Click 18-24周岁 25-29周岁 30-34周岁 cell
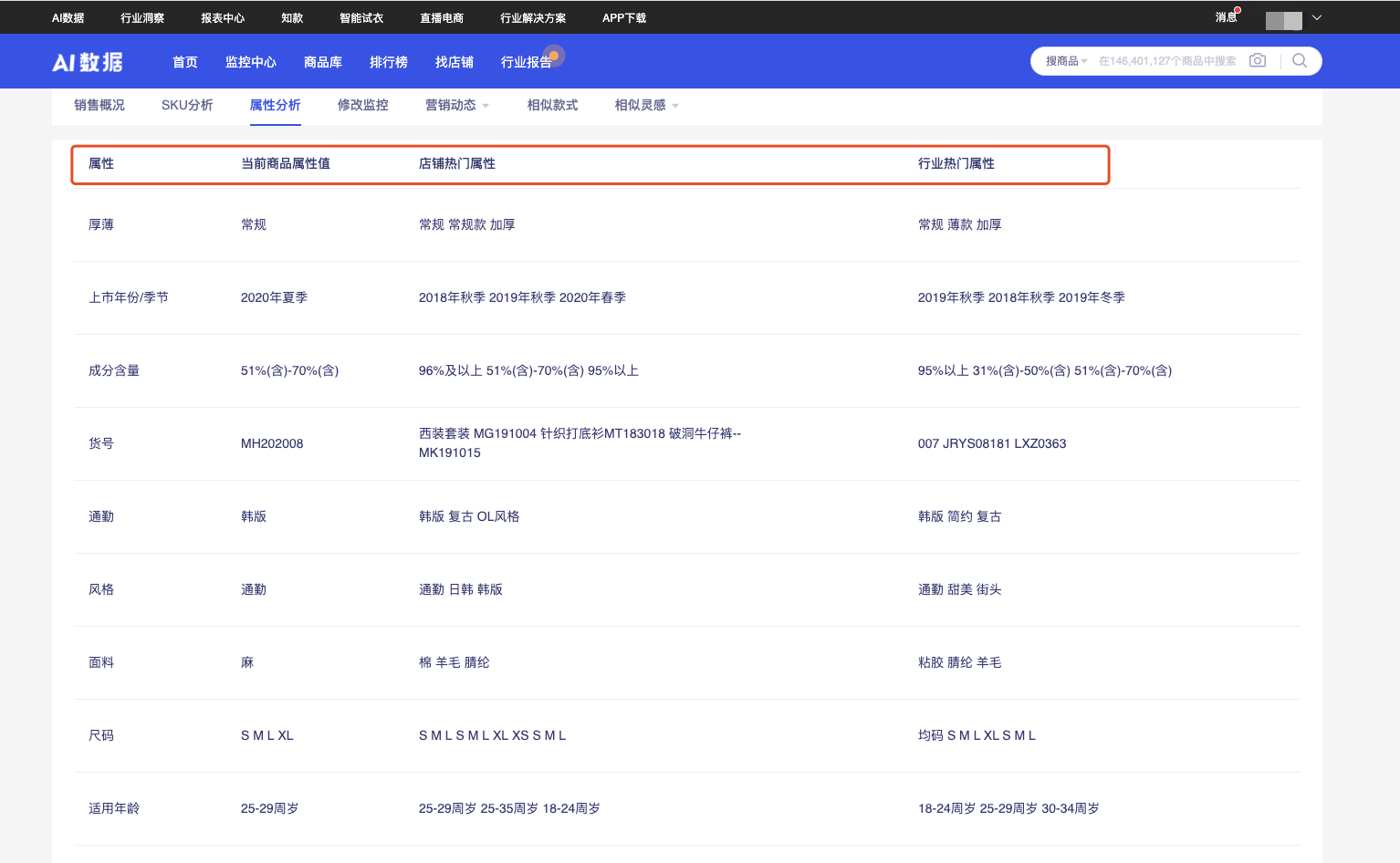The image size is (1400, 863). coord(1008,808)
